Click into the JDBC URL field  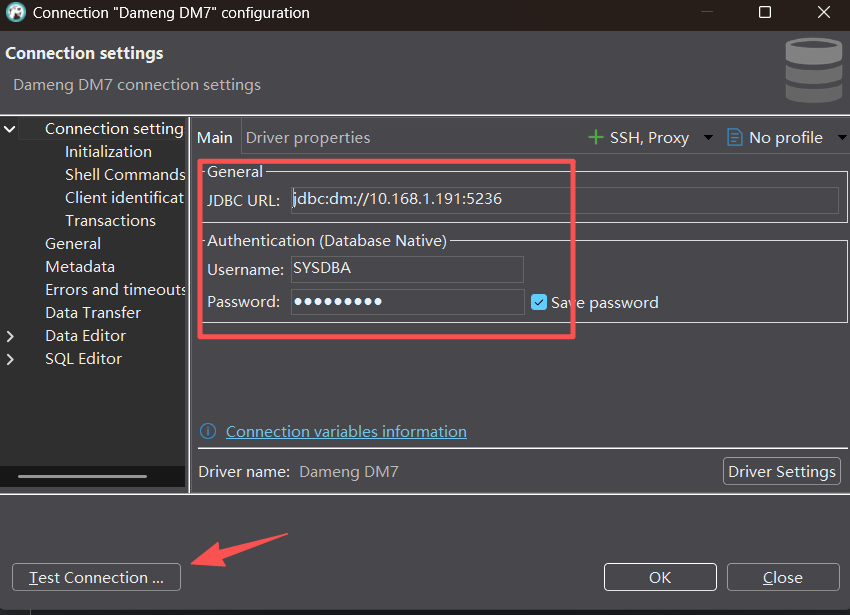click(x=565, y=199)
